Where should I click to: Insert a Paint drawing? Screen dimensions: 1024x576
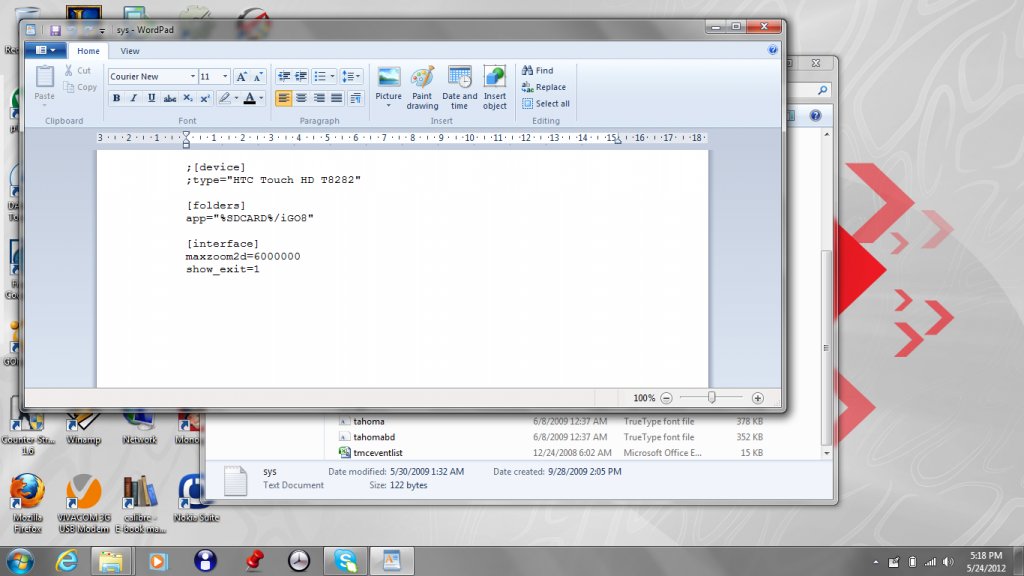pyautogui.click(x=422, y=87)
